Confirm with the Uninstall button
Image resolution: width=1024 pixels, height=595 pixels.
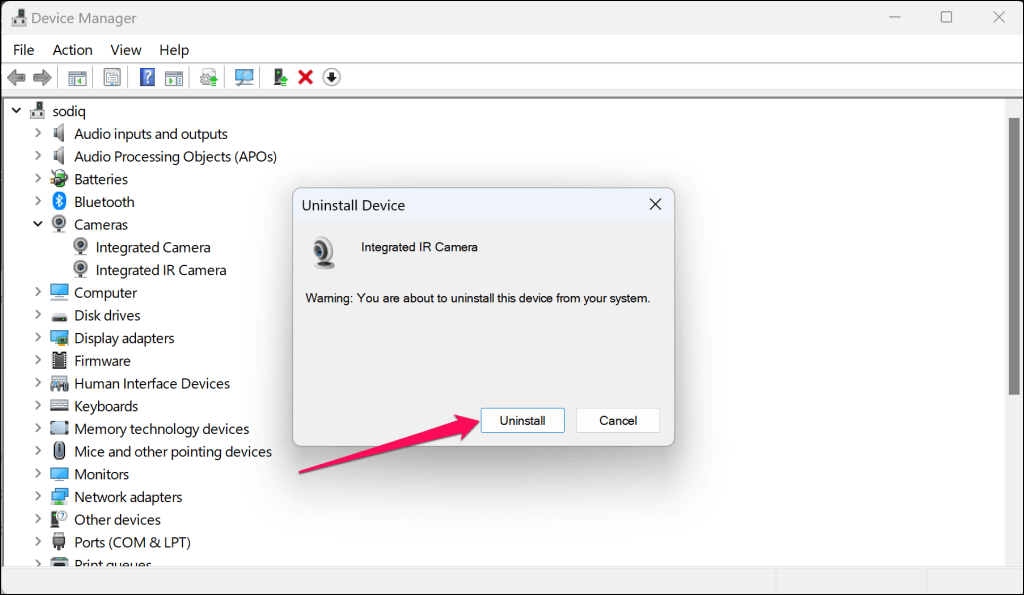coord(522,421)
